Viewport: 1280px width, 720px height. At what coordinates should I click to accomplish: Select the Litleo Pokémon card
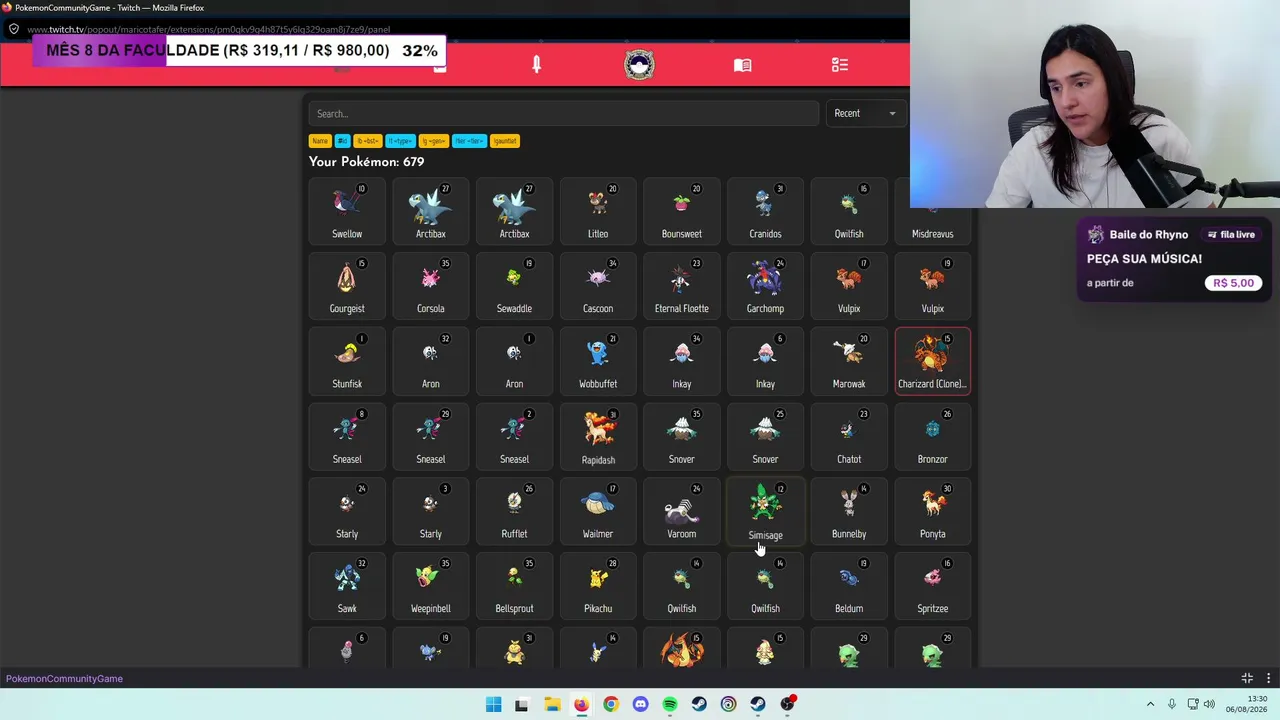click(598, 212)
